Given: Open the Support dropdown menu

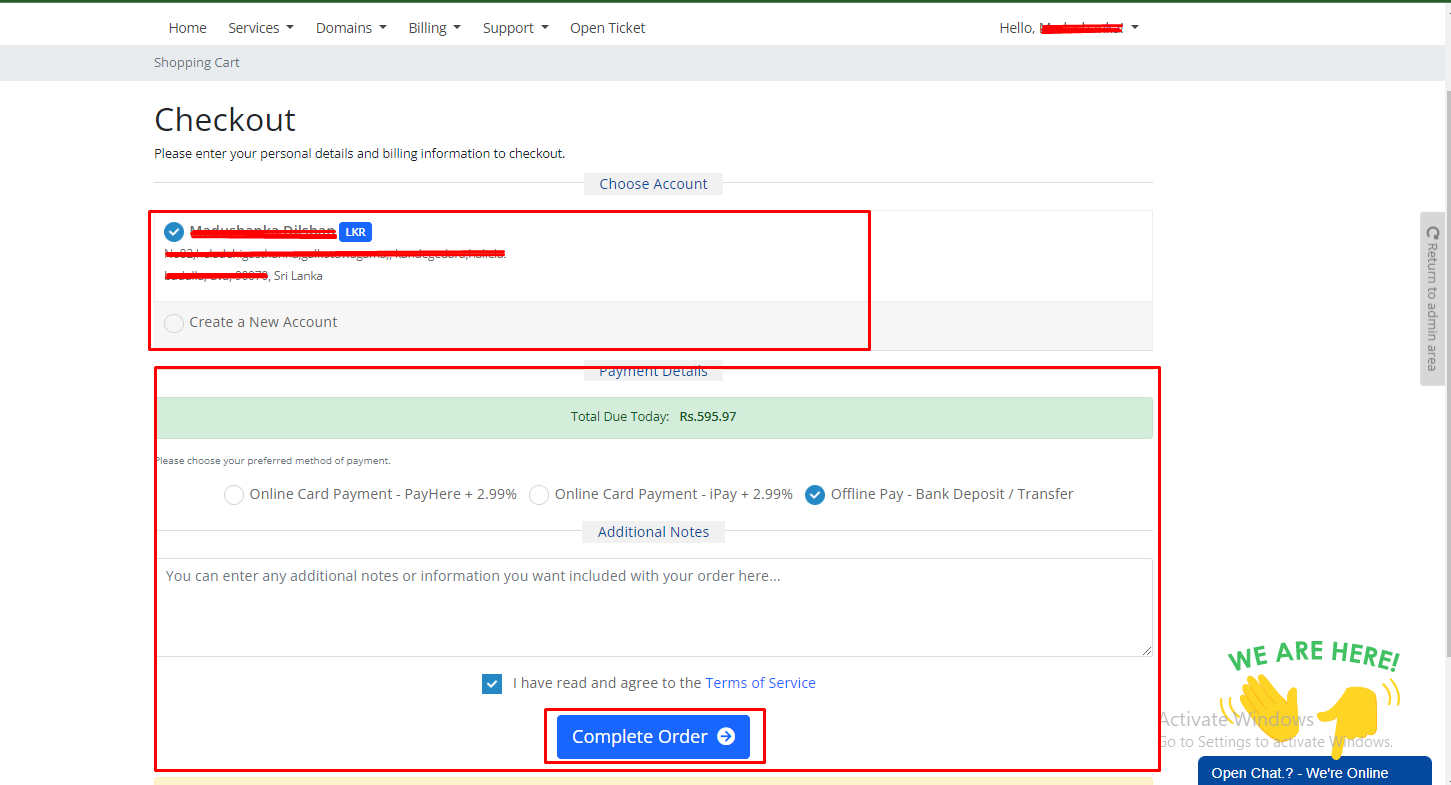Looking at the screenshot, I should click(515, 28).
